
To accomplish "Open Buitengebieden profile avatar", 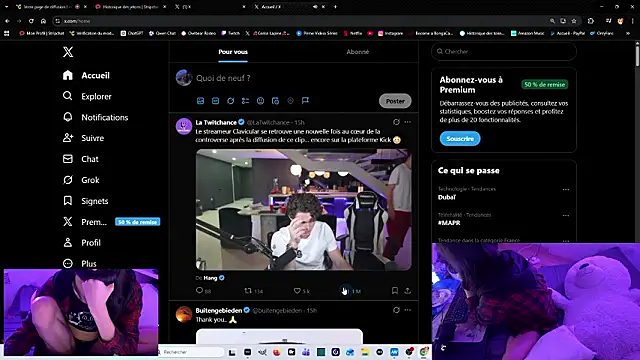I will point(184,314).
